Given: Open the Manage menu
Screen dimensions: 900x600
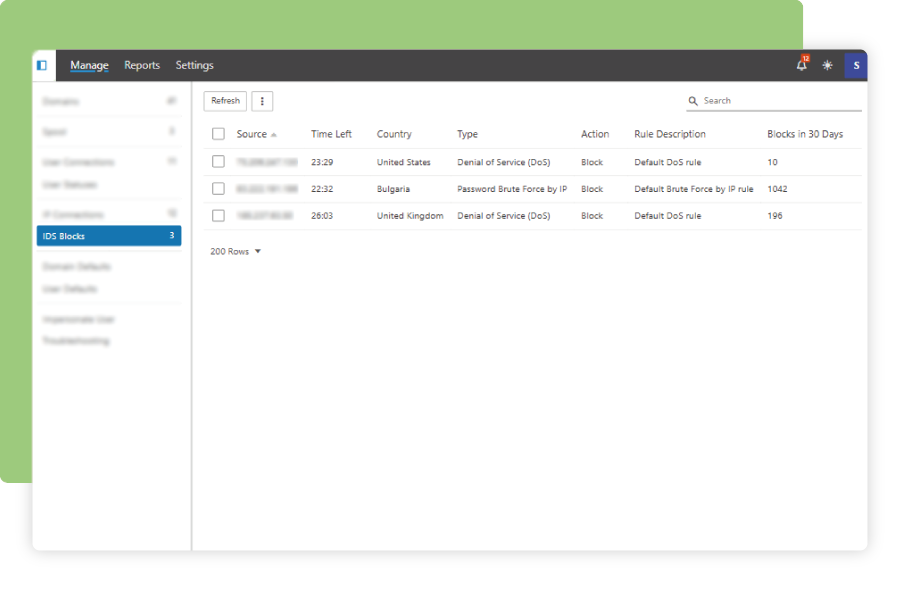Looking at the screenshot, I should [x=89, y=65].
